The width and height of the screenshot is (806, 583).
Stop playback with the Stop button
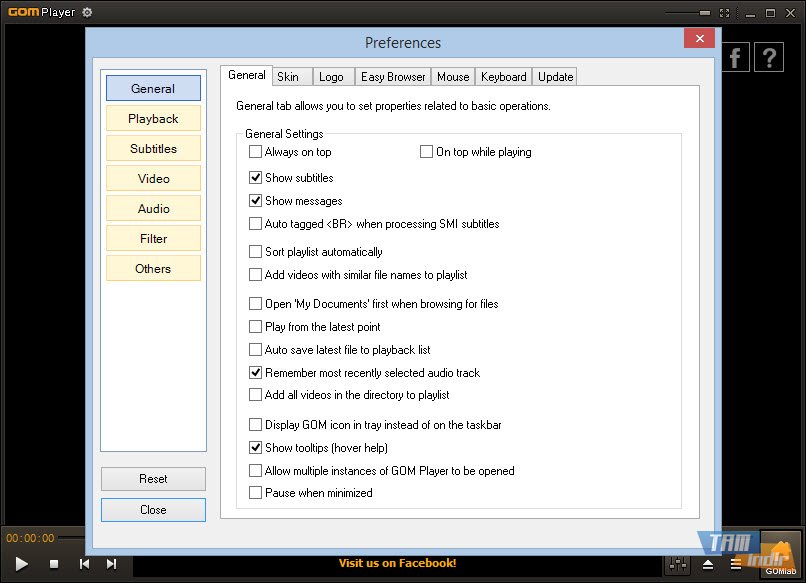54,564
